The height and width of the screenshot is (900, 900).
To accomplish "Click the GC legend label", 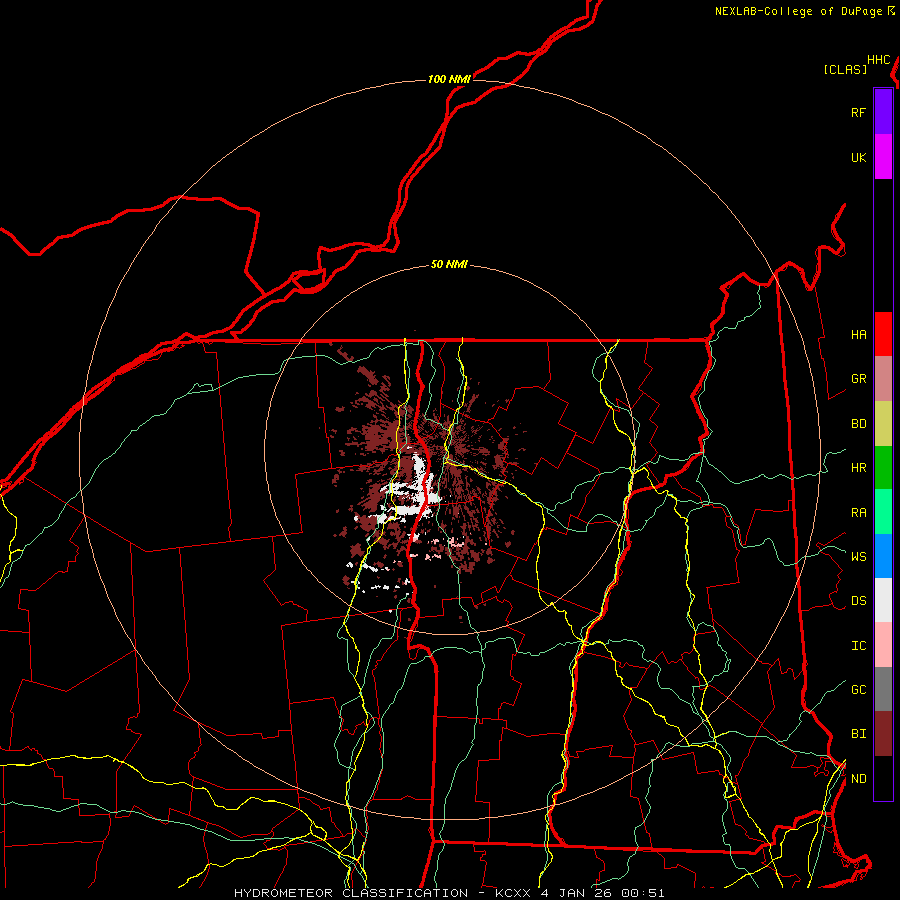I will (x=858, y=690).
